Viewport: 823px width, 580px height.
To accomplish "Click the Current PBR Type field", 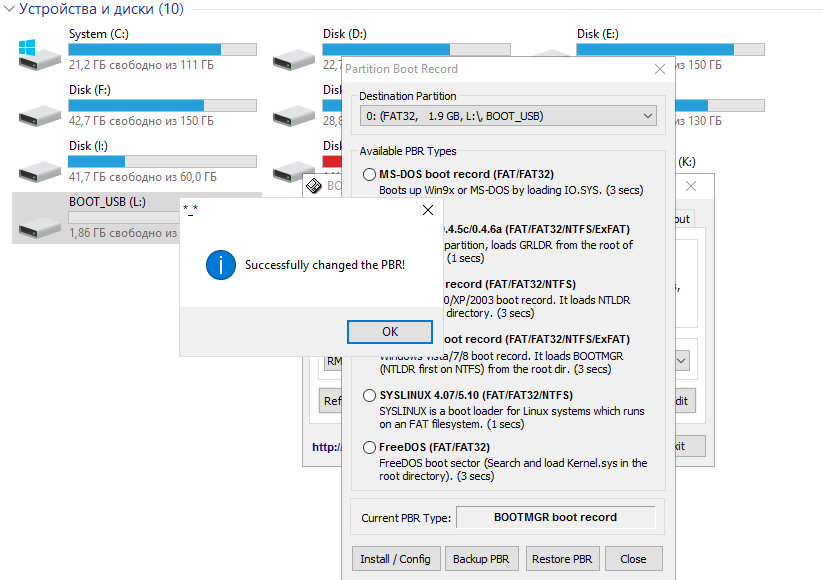I will tap(555, 518).
